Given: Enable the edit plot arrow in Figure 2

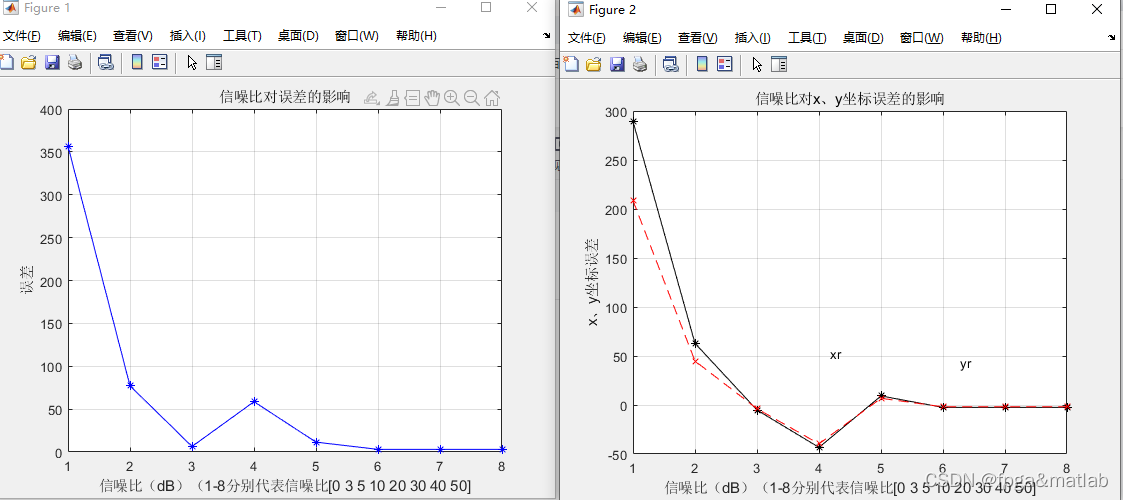Looking at the screenshot, I should [x=757, y=64].
